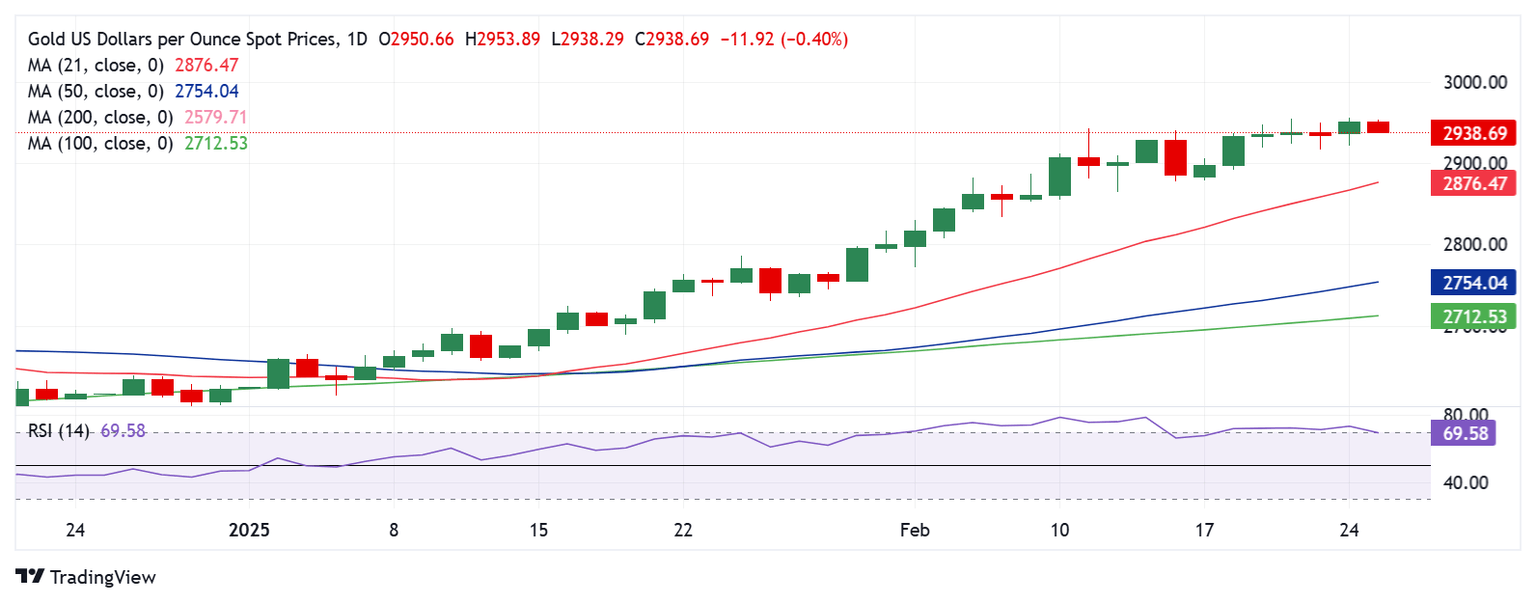Click the red 2938.69 current price label

coord(1473,133)
